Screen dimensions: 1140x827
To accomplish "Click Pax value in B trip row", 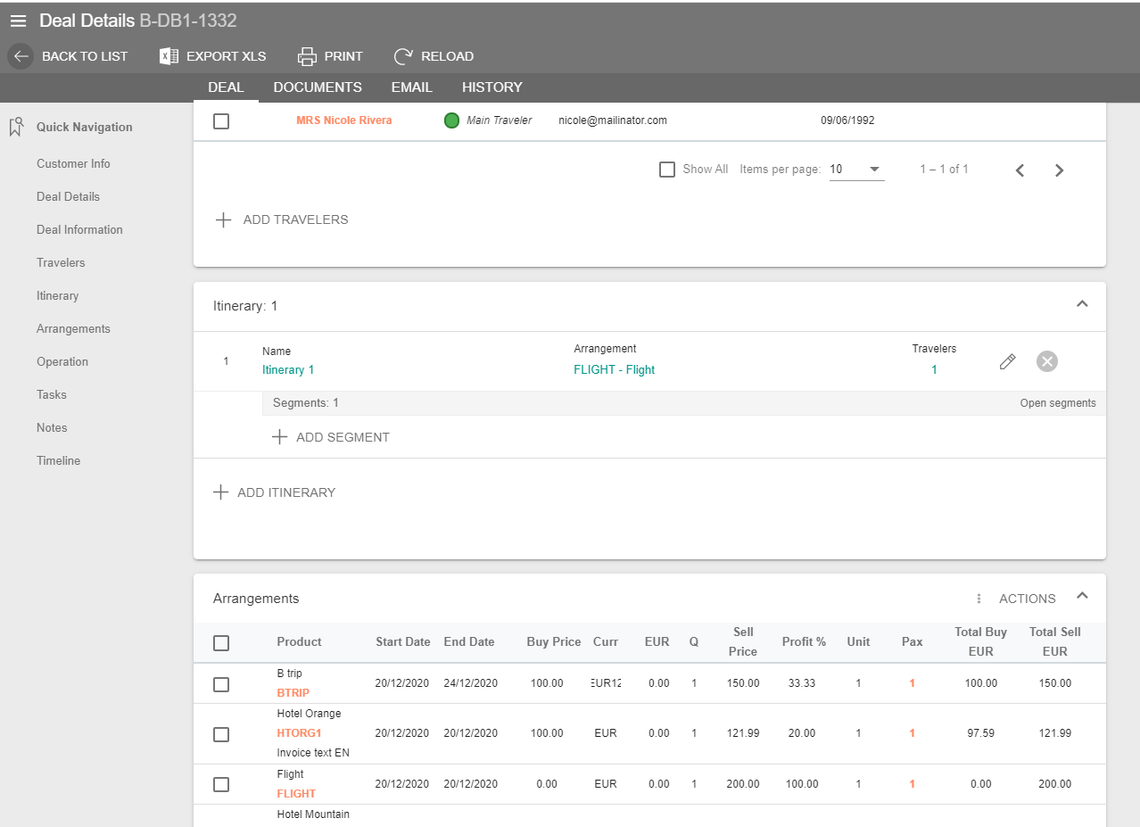I will [912, 684].
